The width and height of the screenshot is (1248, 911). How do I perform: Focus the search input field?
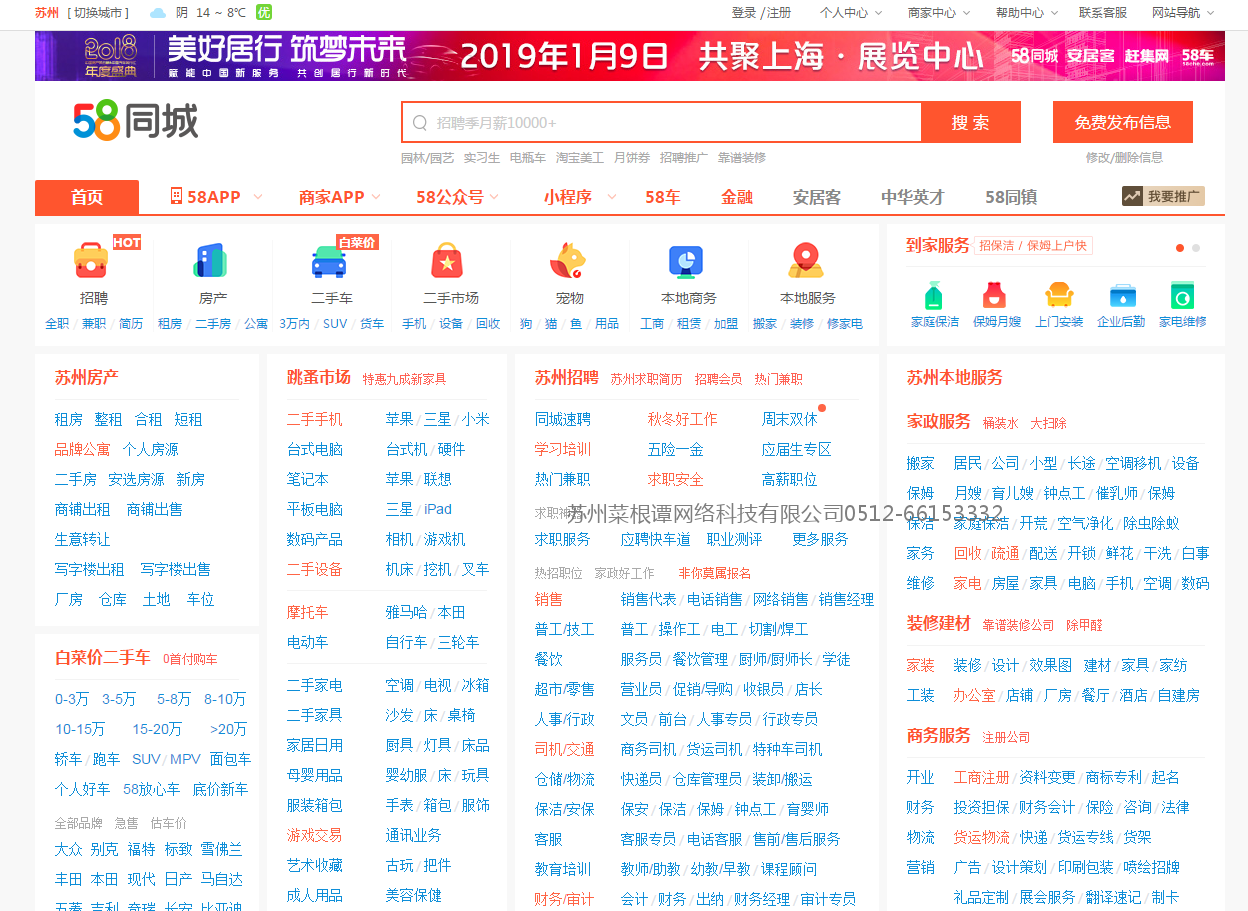point(662,123)
